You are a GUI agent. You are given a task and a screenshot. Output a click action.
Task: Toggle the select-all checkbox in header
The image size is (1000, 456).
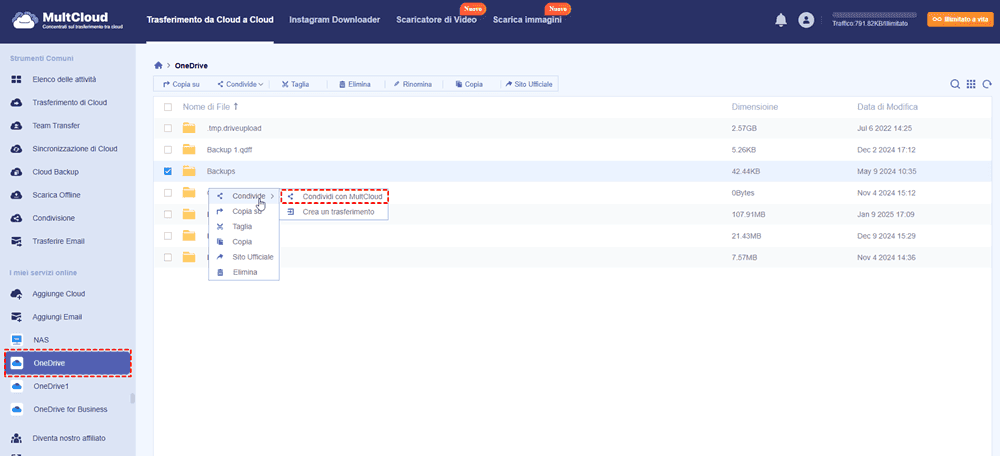pyautogui.click(x=168, y=107)
